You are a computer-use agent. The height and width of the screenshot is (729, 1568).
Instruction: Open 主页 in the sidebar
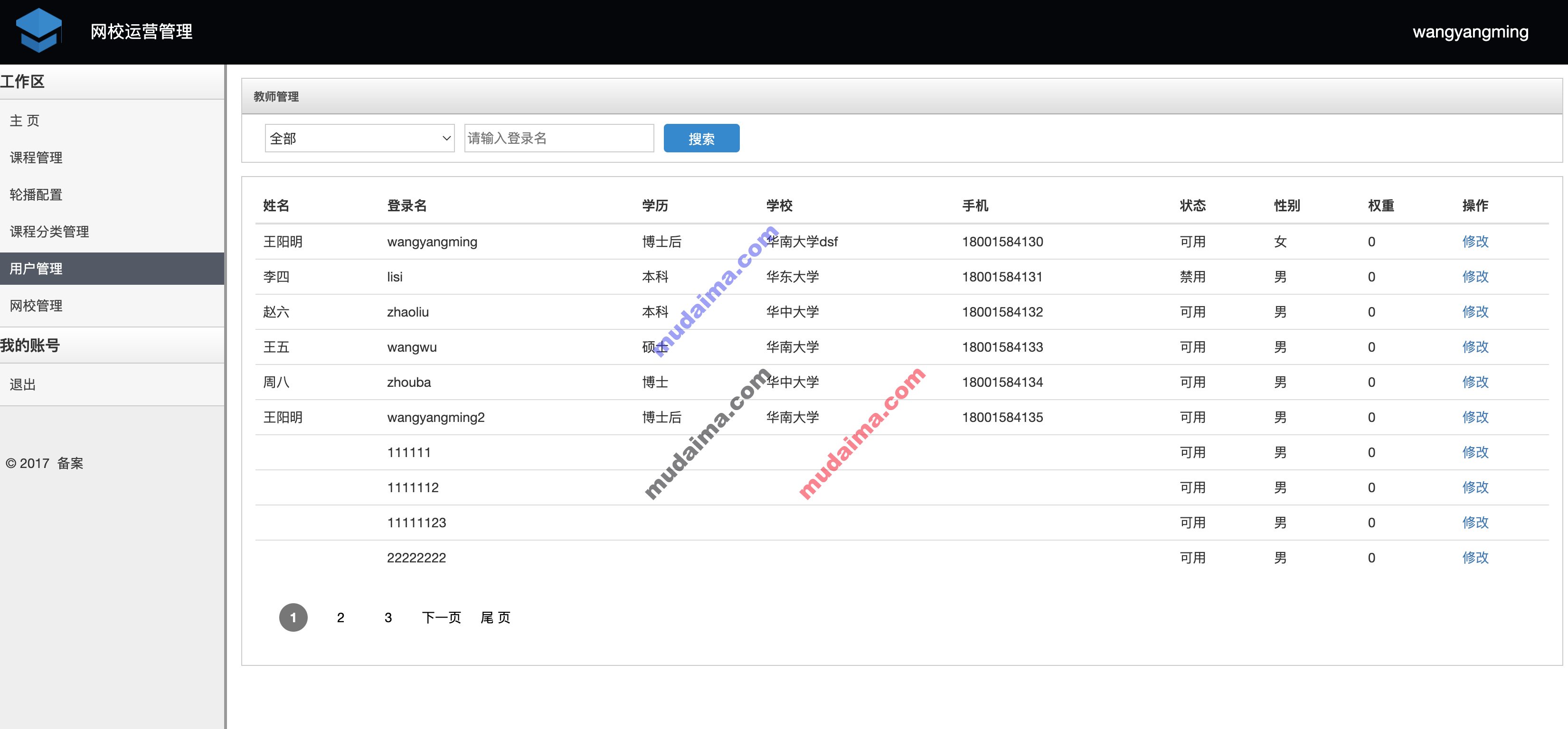(x=112, y=121)
